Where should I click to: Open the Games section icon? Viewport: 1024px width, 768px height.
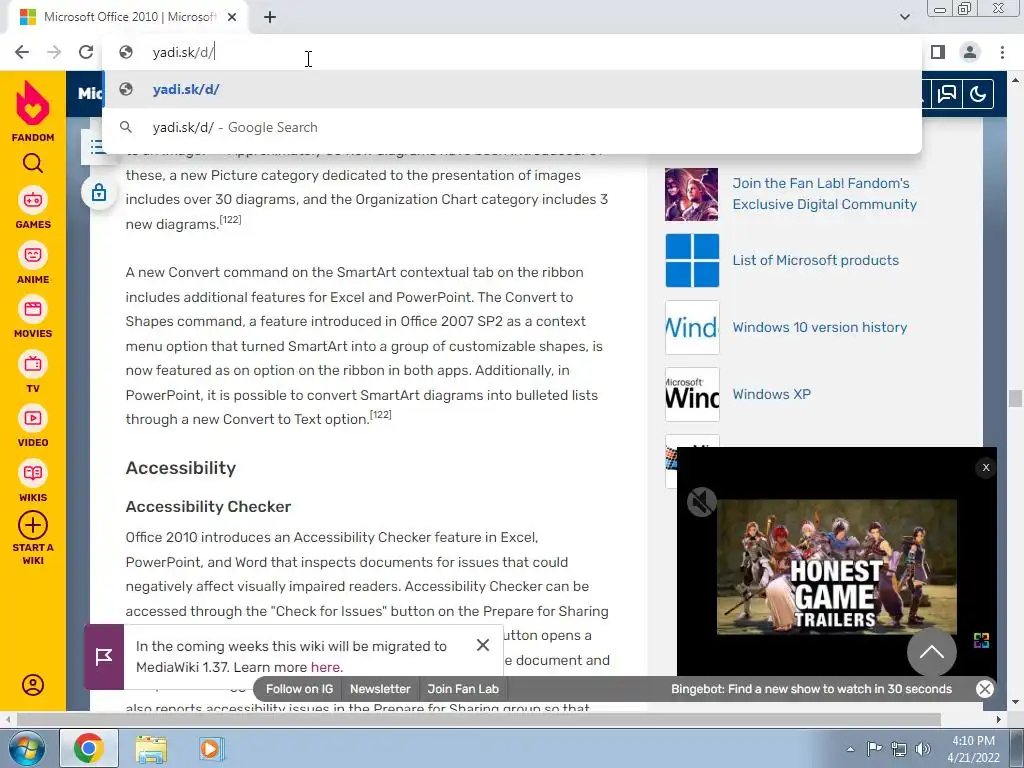point(33,200)
